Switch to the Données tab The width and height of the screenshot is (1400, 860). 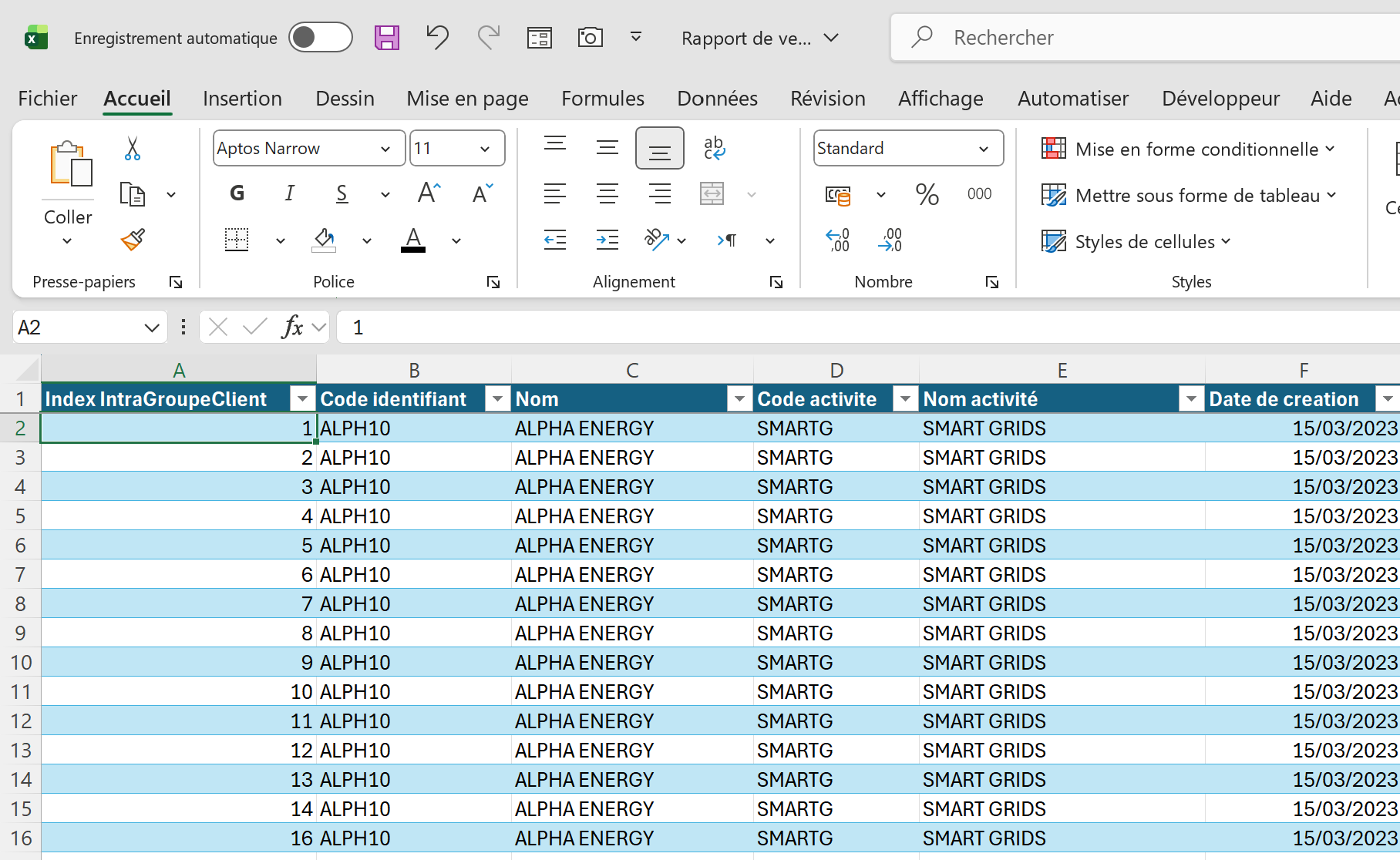[717, 99]
